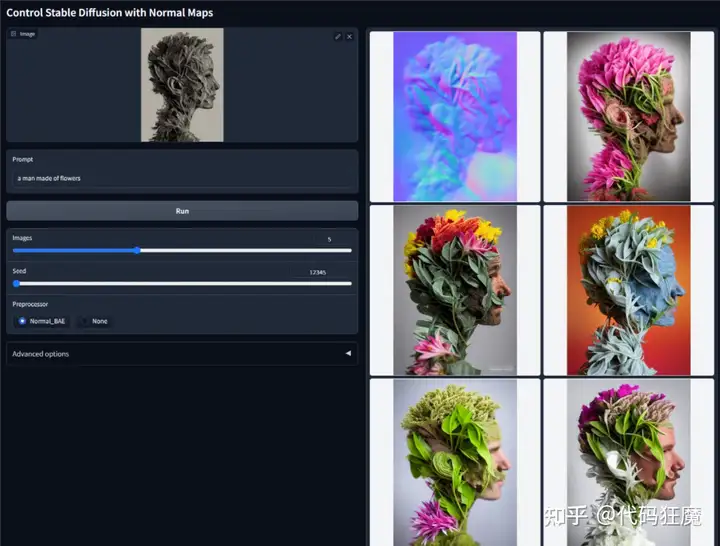Click the page title Control Stable Diffusion with Normal Maps
This screenshot has width=720, height=546.
110,13
